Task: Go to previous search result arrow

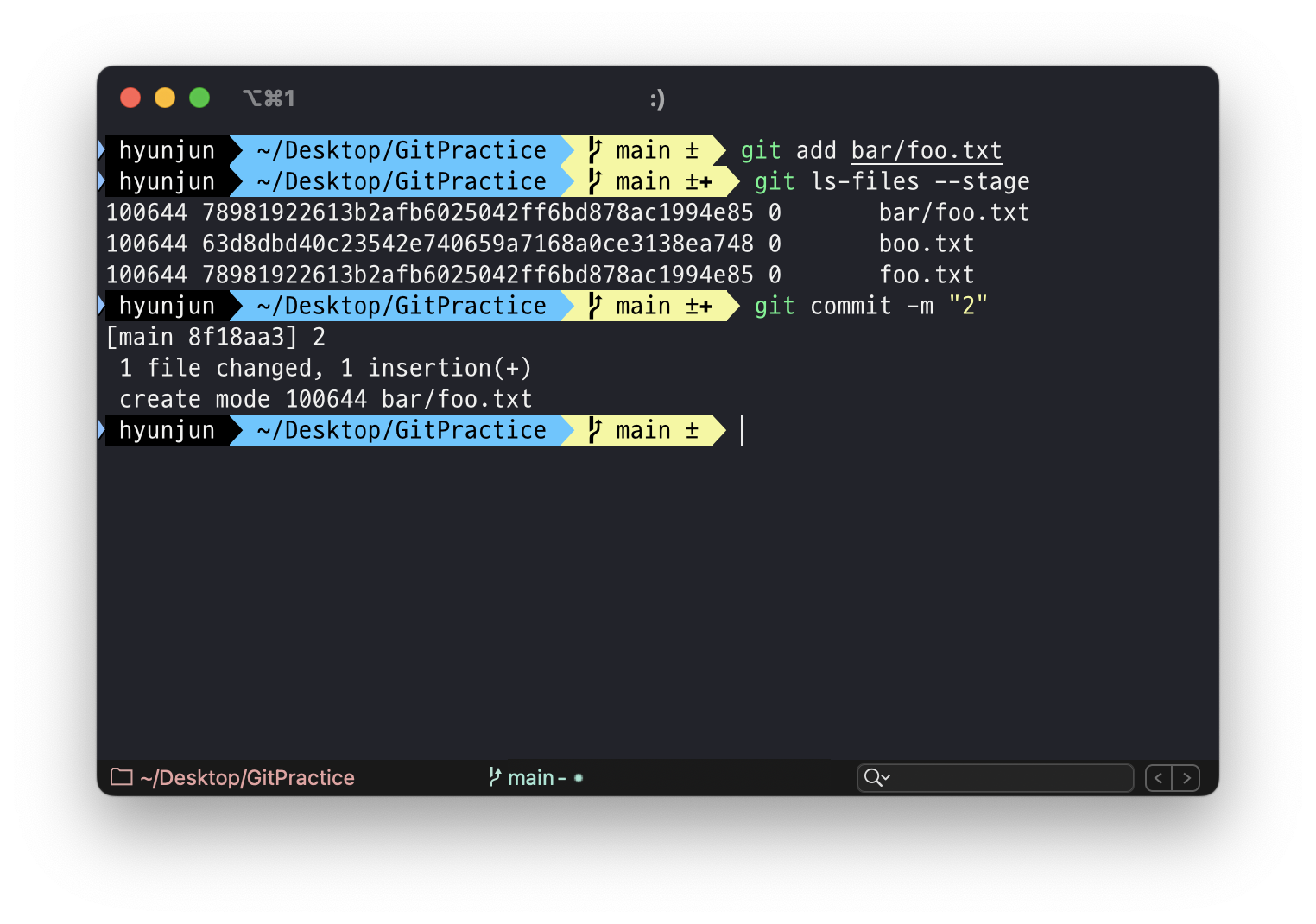Action: tap(1159, 778)
